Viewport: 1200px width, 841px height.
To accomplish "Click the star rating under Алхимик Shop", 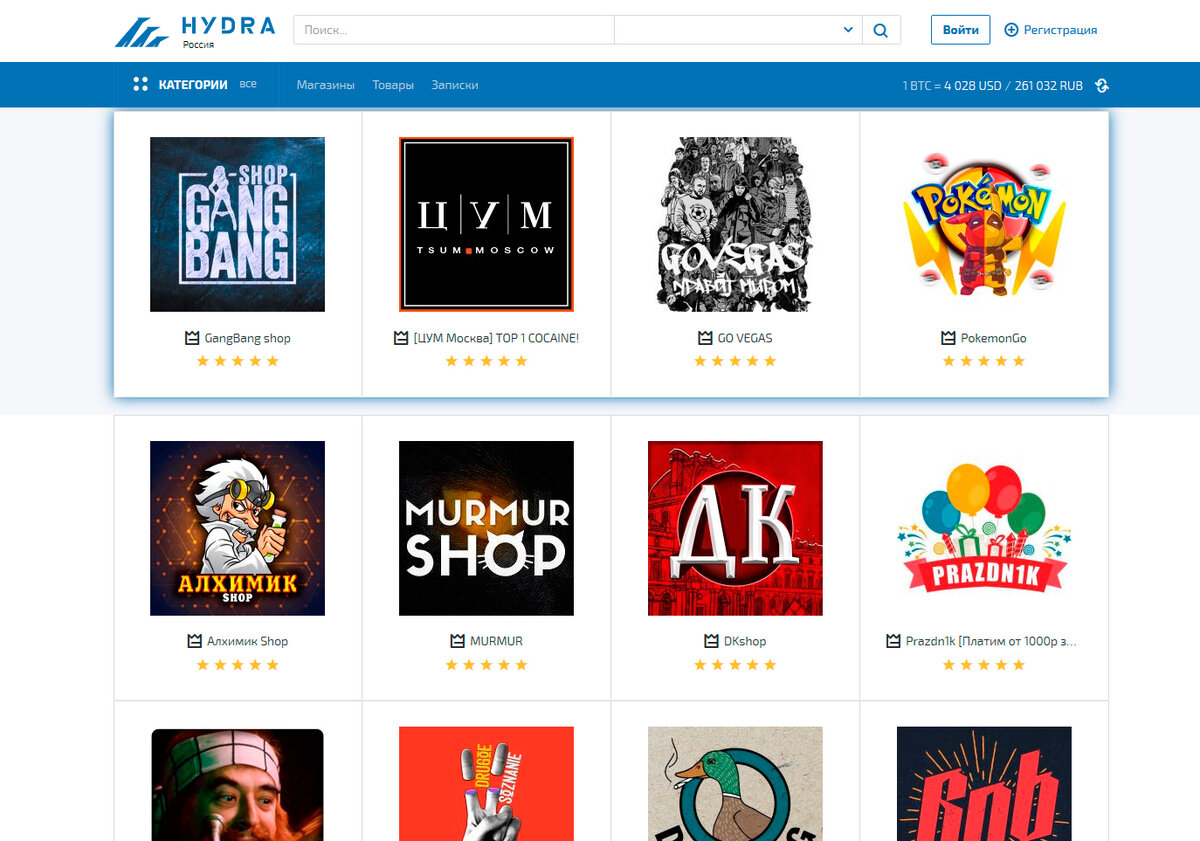I will 238,665.
